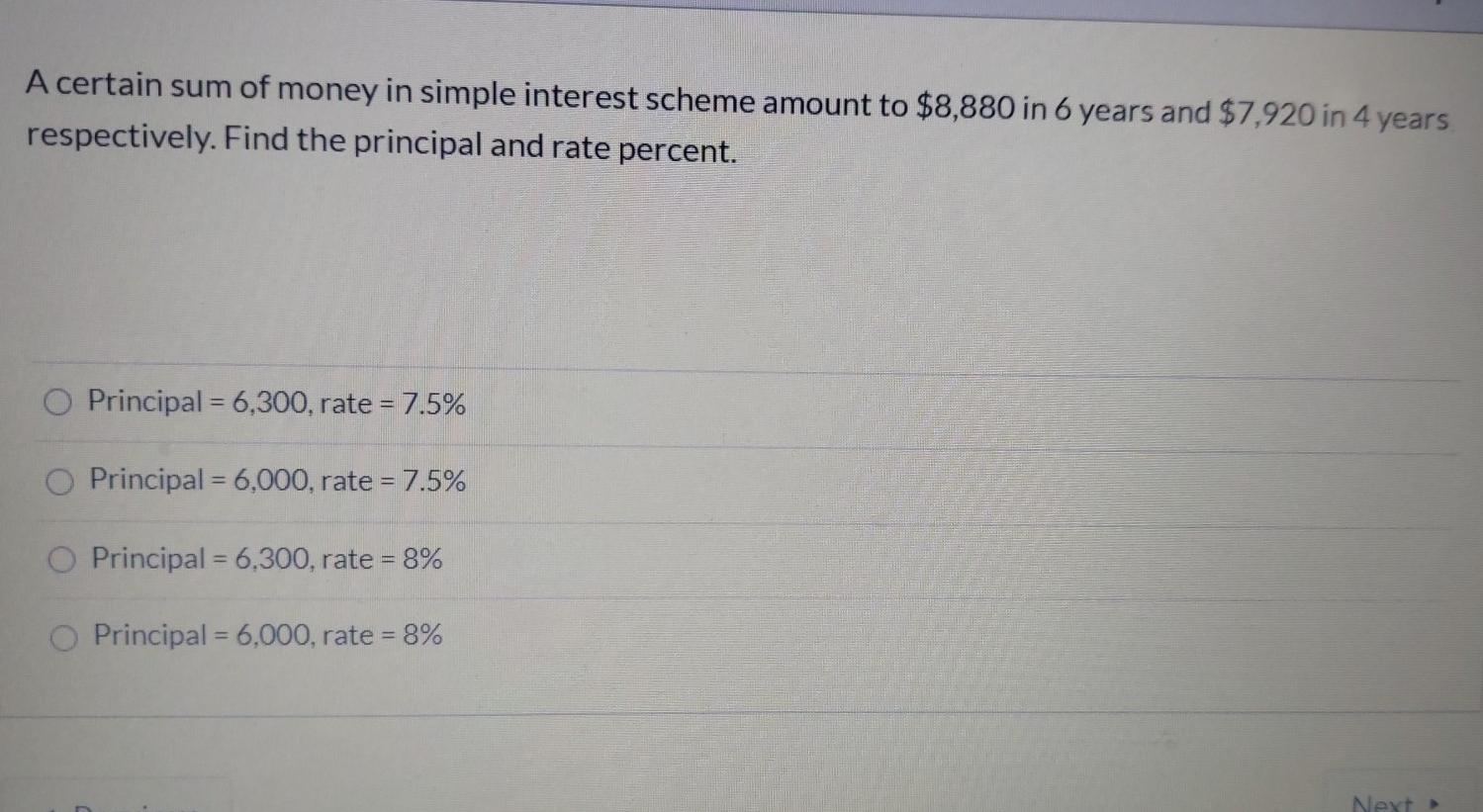
Task: Select answer Principal = 6,300, rate = 8%
Action: (x=60, y=558)
